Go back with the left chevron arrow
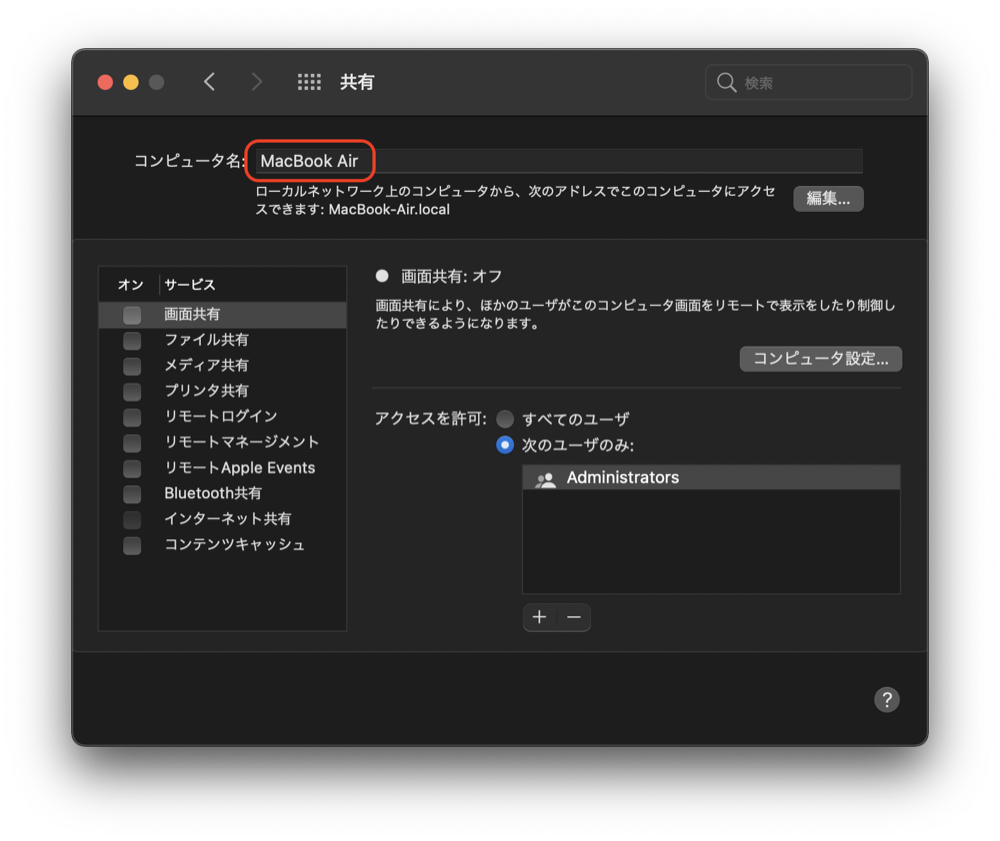 209,82
